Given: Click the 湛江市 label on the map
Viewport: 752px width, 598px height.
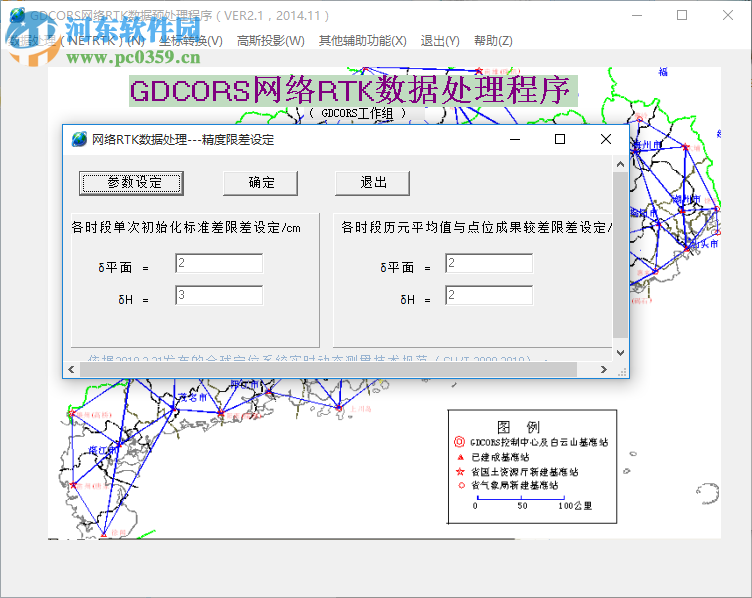Looking at the screenshot, I should [103, 450].
